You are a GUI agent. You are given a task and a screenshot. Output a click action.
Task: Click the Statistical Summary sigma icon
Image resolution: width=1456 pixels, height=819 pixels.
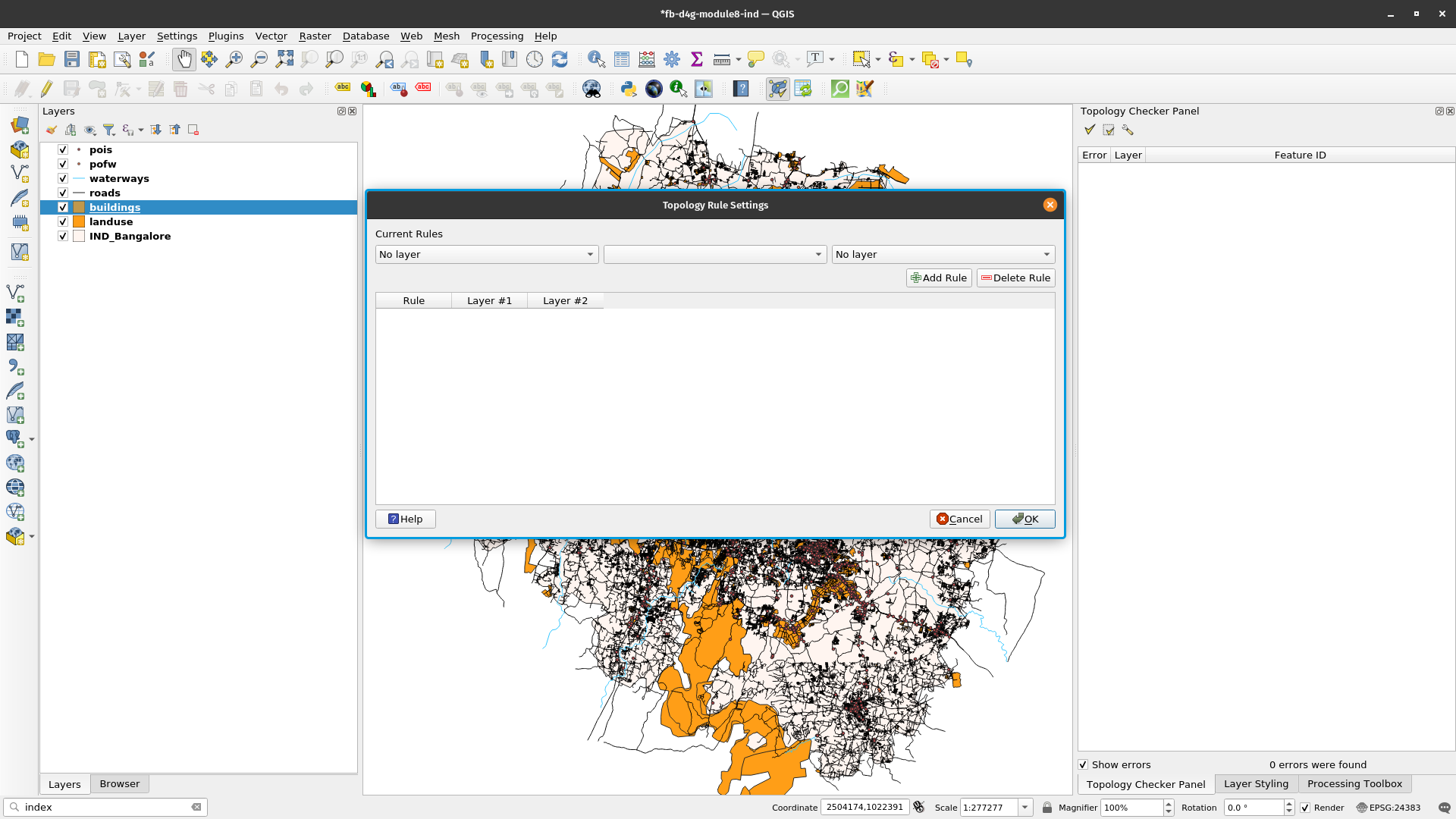[697, 59]
